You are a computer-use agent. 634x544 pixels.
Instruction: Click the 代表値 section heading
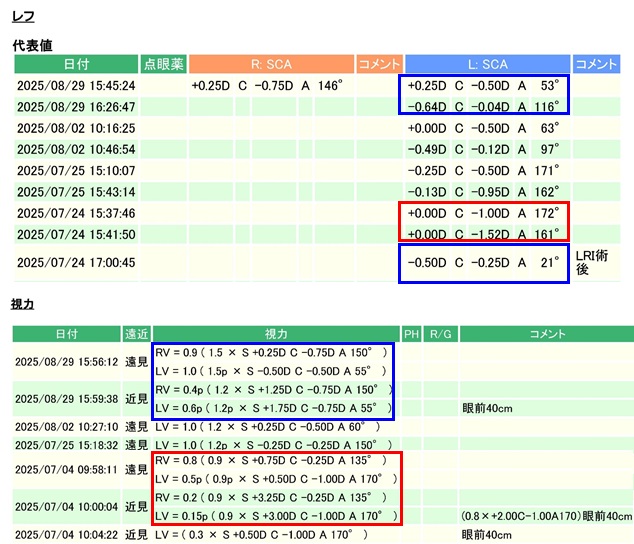click(x=32, y=46)
